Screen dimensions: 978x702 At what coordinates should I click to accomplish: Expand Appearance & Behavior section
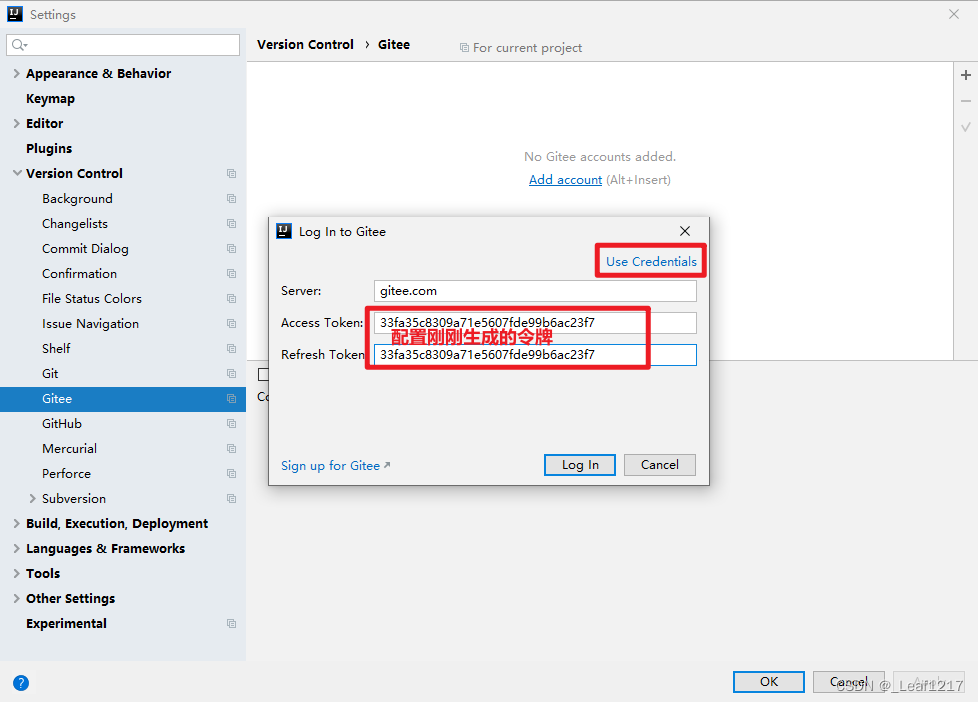[x=16, y=74]
